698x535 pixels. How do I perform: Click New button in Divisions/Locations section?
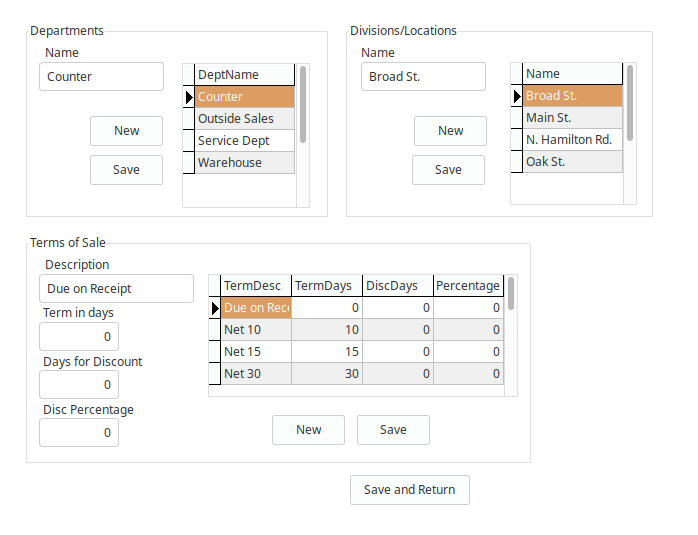pos(450,131)
